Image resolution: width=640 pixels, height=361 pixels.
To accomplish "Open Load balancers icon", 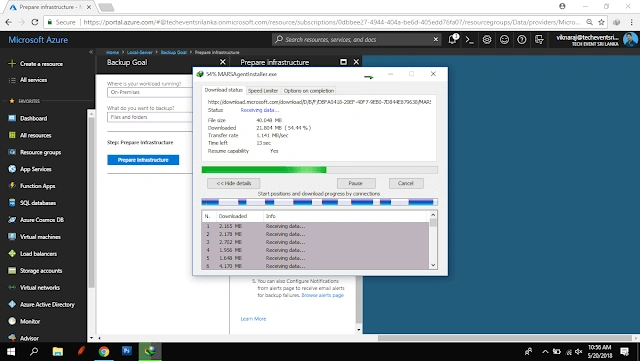I will click(12, 254).
